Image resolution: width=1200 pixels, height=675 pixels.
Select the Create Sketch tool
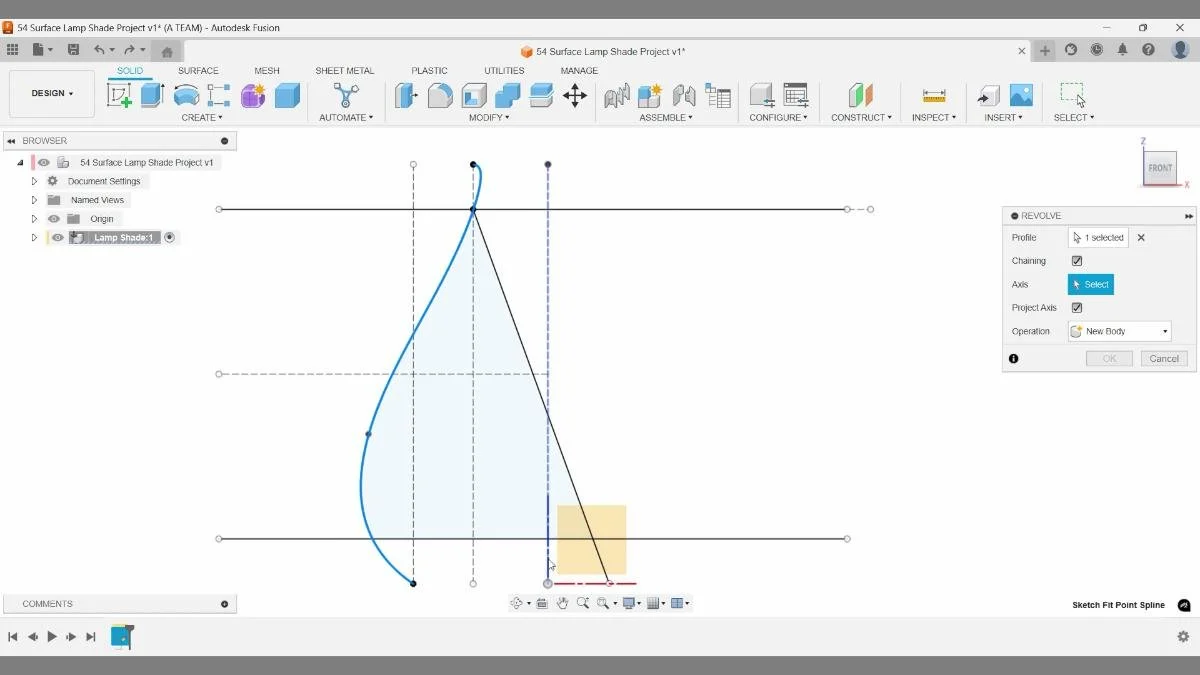click(x=120, y=95)
